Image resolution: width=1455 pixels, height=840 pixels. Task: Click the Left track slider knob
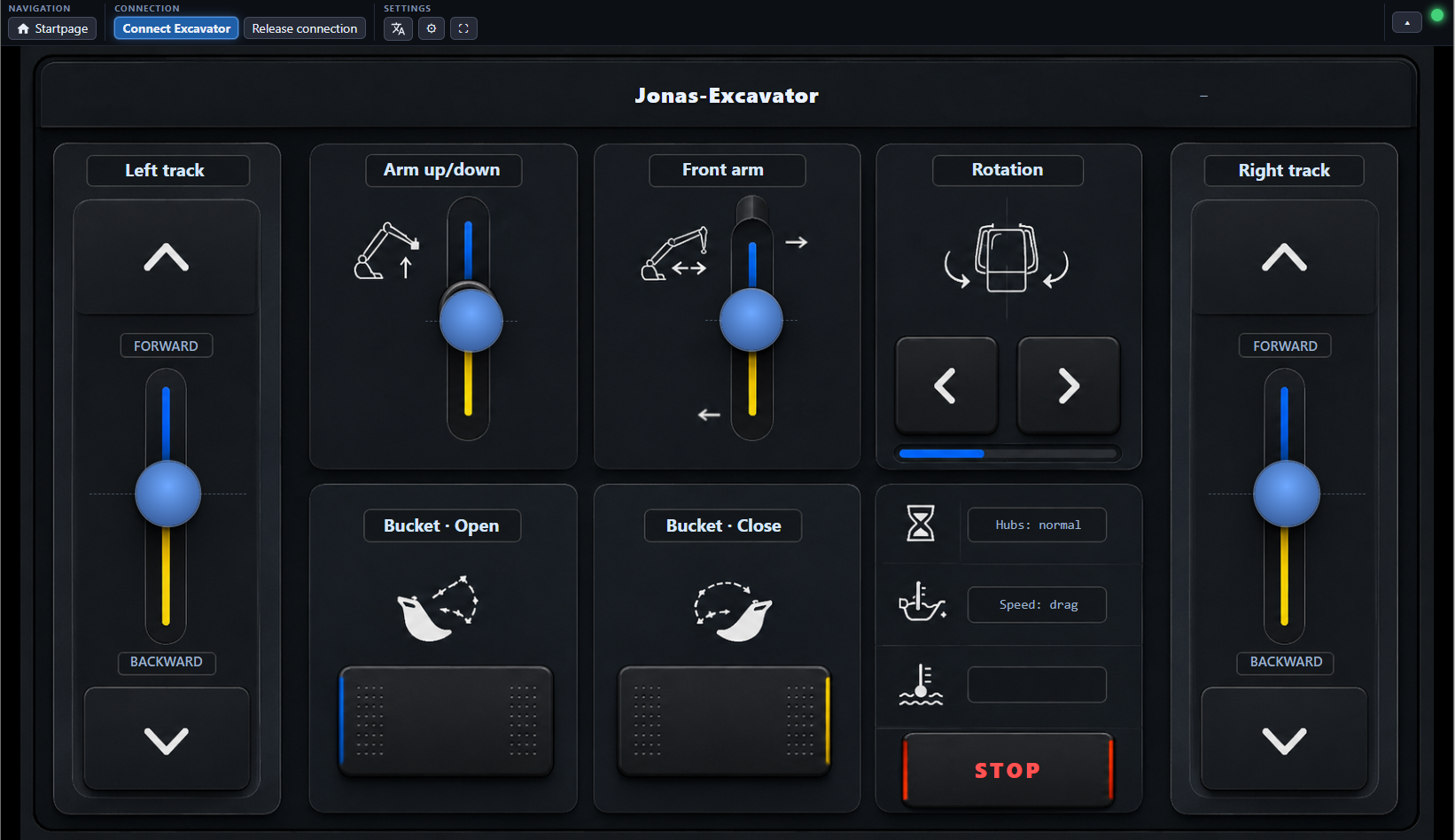(167, 494)
